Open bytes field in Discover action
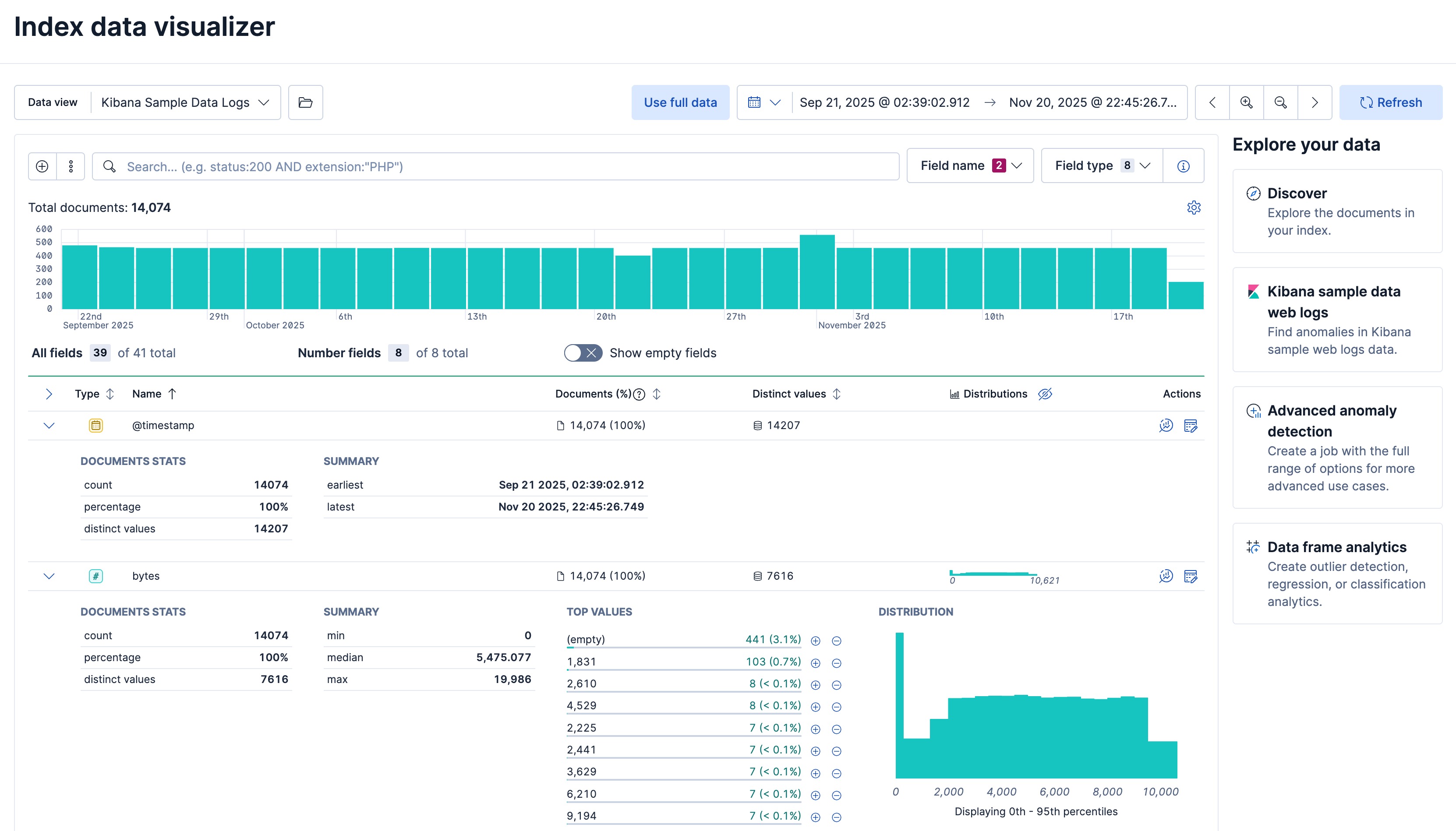This screenshot has height=831, width=1456. coord(1191,576)
